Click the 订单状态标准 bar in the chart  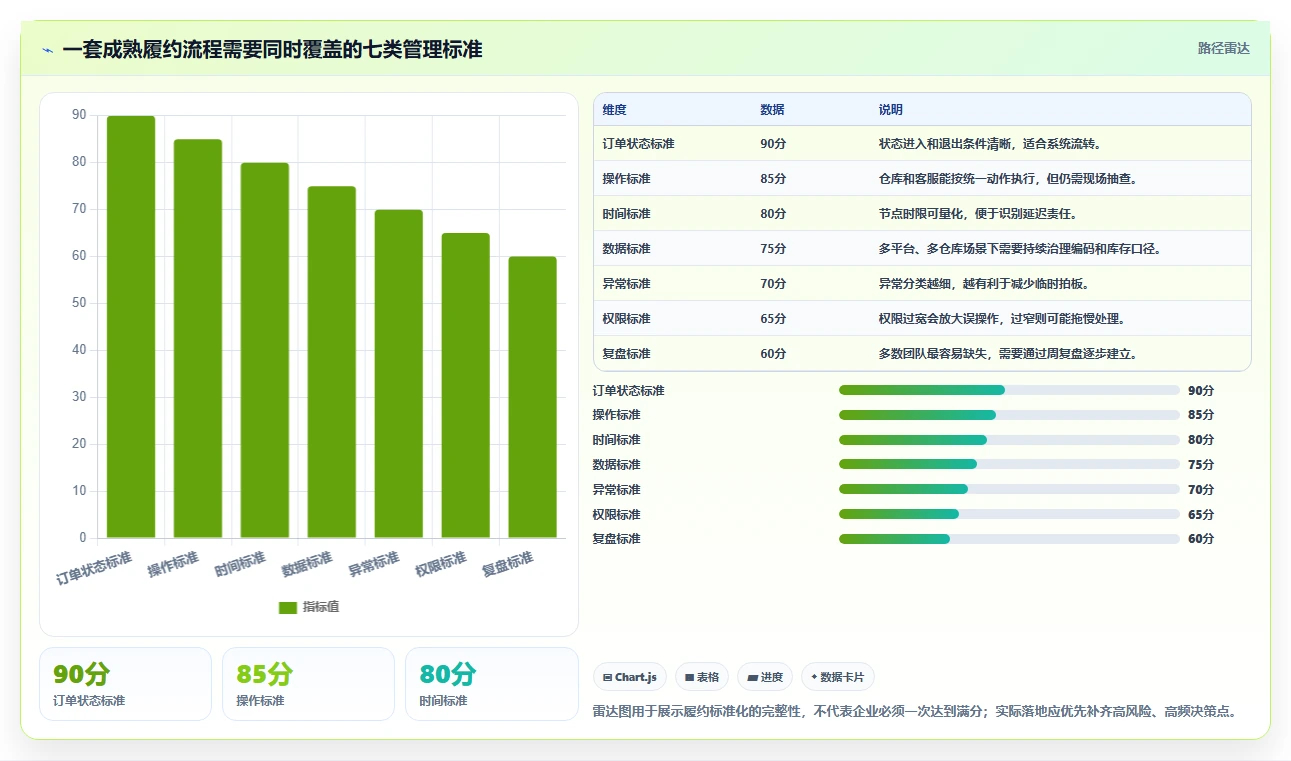[x=131, y=327]
